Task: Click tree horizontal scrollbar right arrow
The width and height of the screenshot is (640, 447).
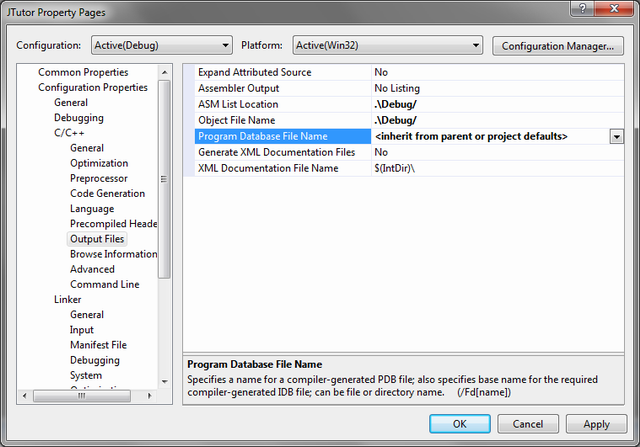Action: tap(149, 396)
